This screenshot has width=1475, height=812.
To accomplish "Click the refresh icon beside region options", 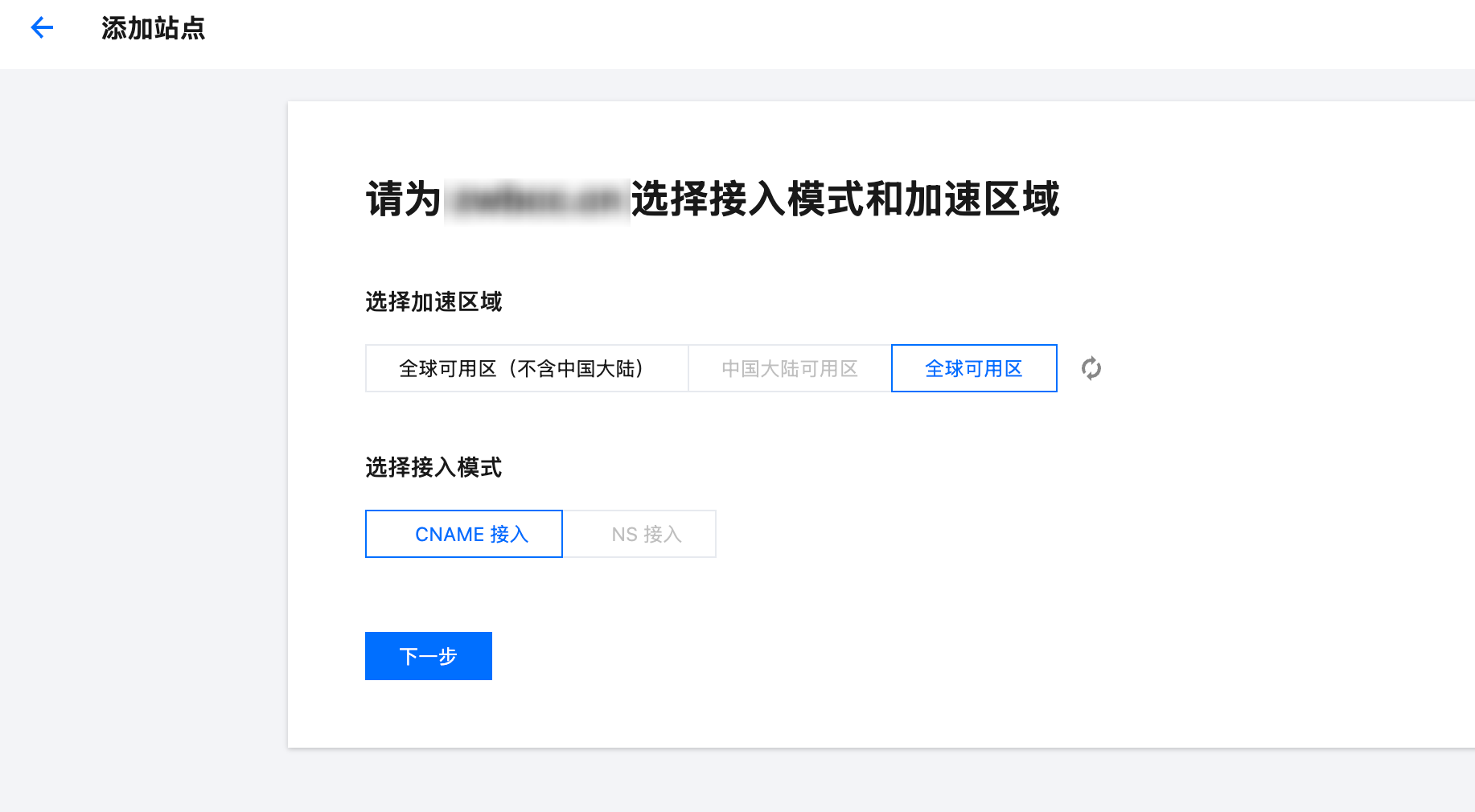I will 1091,368.
